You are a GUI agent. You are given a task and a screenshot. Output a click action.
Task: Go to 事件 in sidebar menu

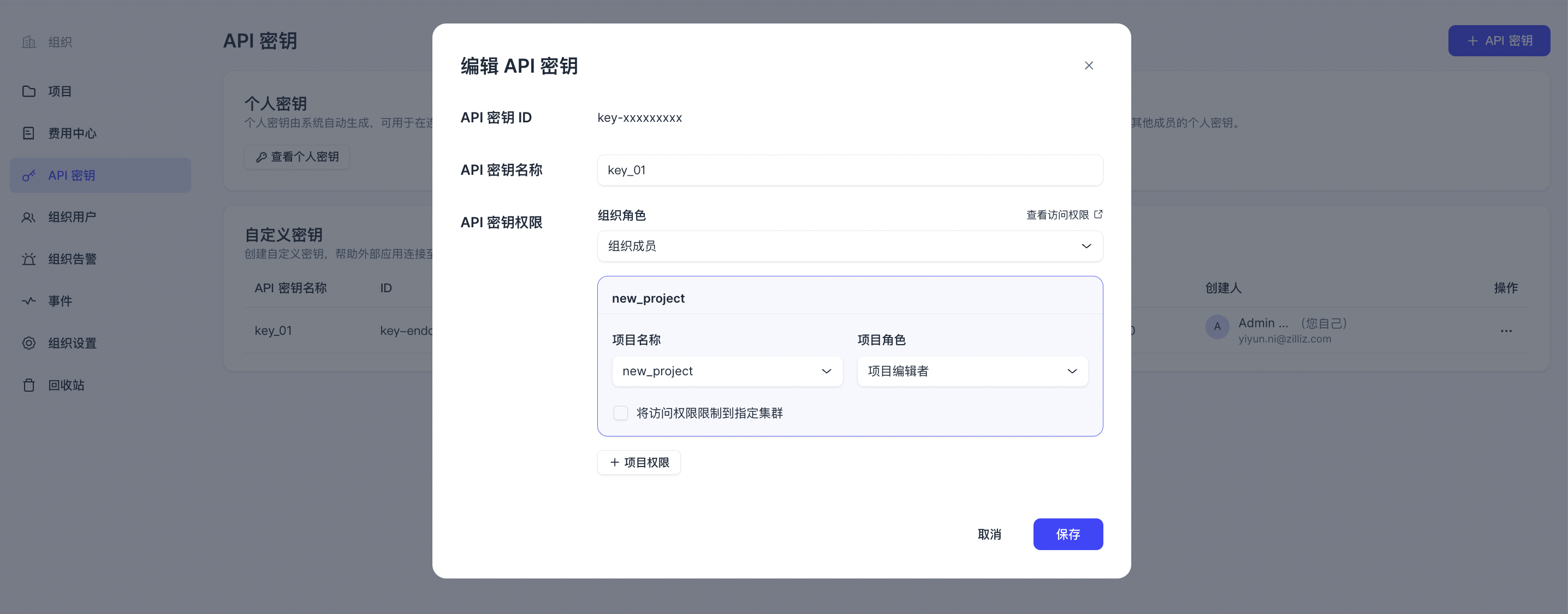100,301
